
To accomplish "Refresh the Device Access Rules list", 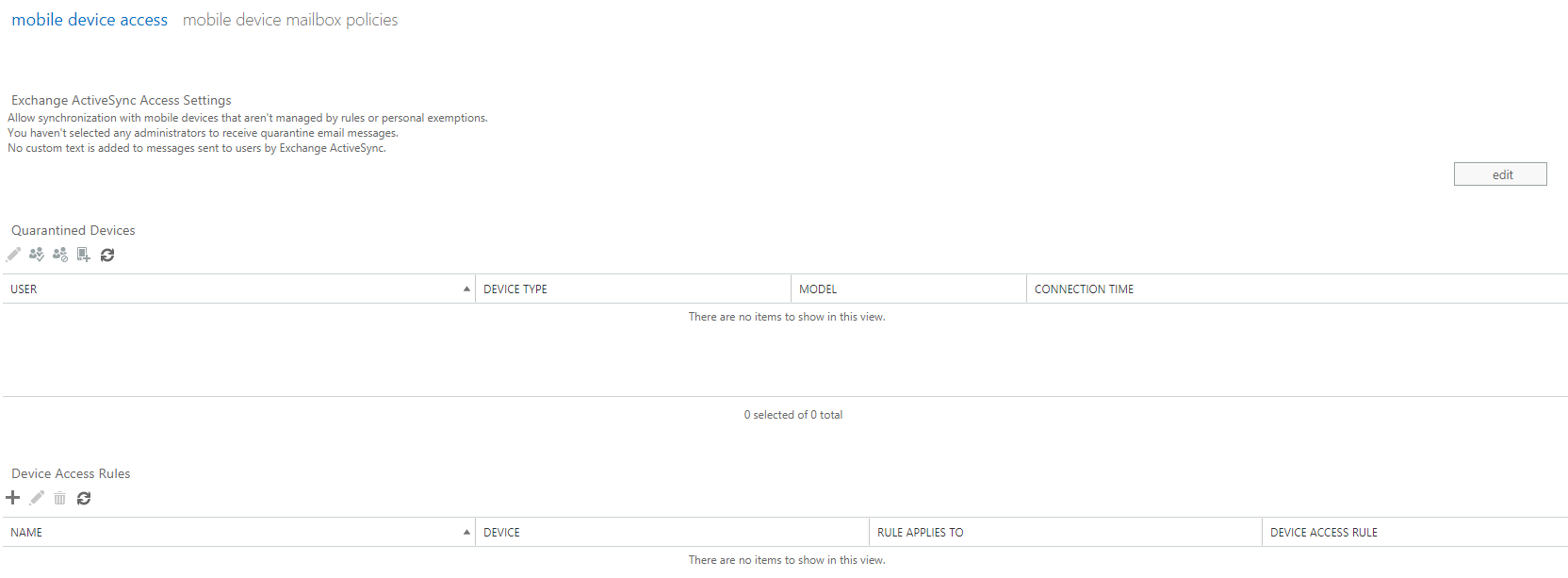I will [x=84, y=498].
